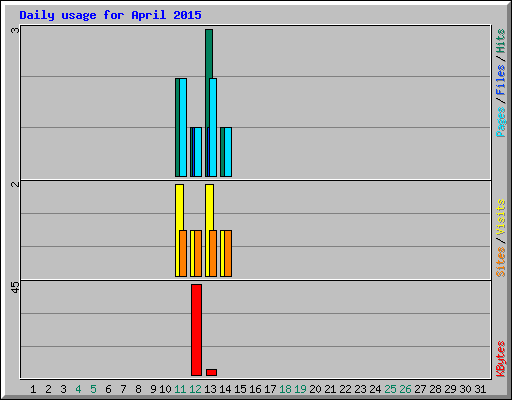
Task: Click the cyan Pages bar for day 13
Action: (x=213, y=127)
